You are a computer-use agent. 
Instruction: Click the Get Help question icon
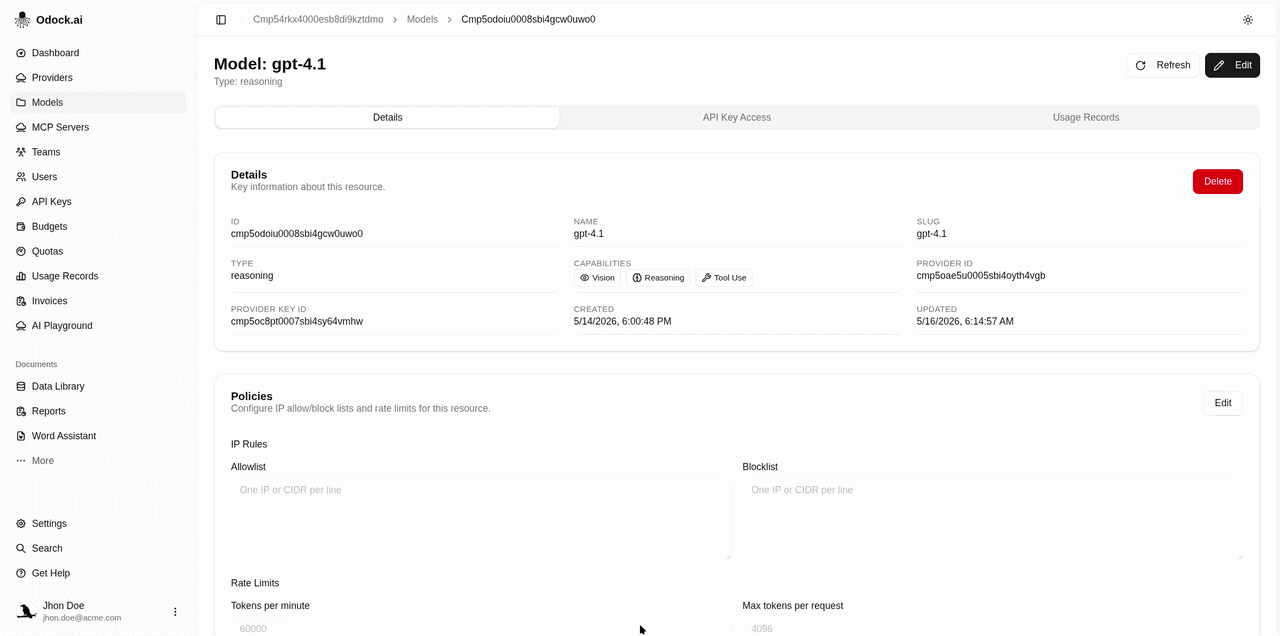point(21,573)
